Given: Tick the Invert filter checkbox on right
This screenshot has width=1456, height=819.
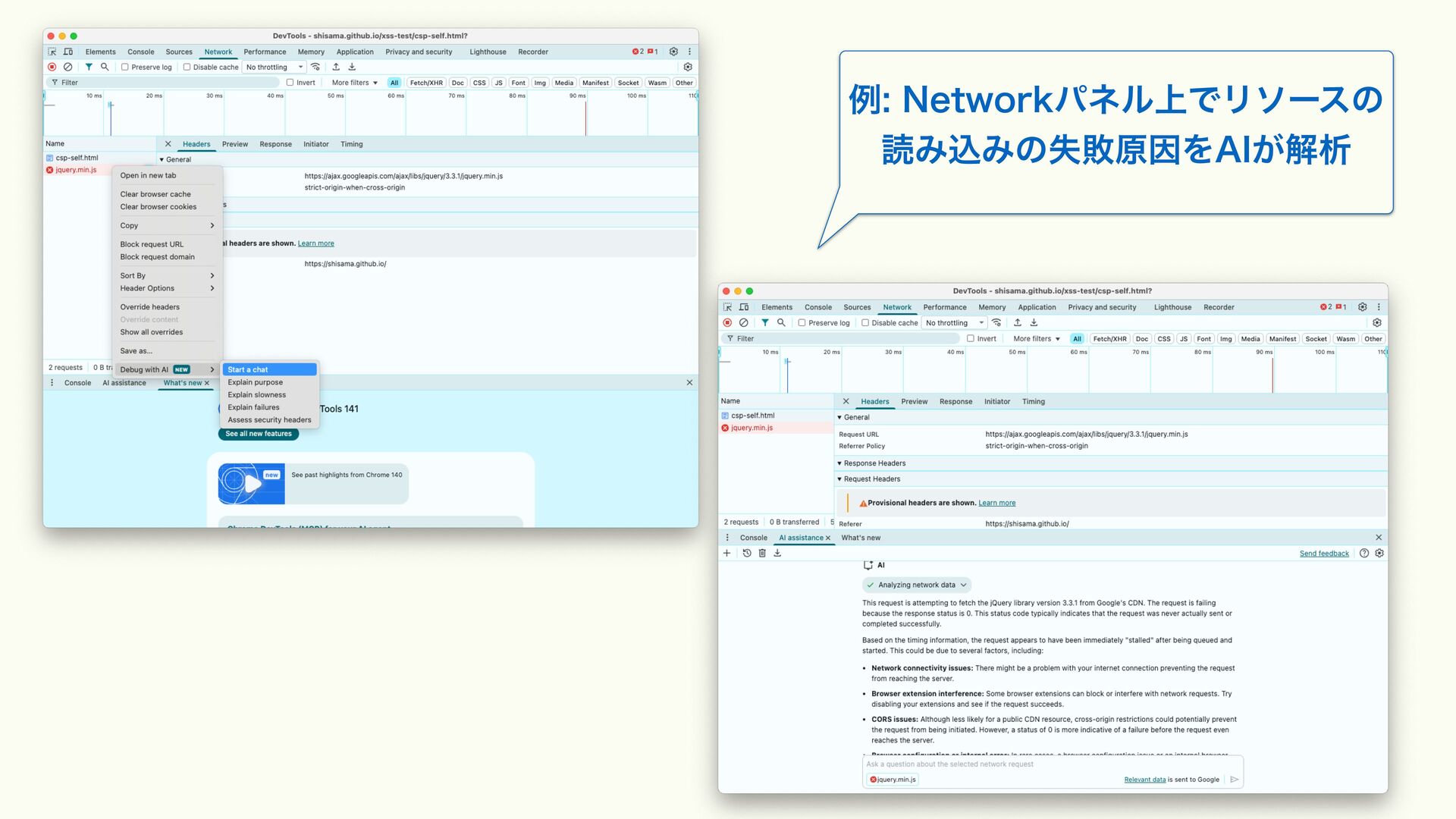Looking at the screenshot, I should 971,339.
